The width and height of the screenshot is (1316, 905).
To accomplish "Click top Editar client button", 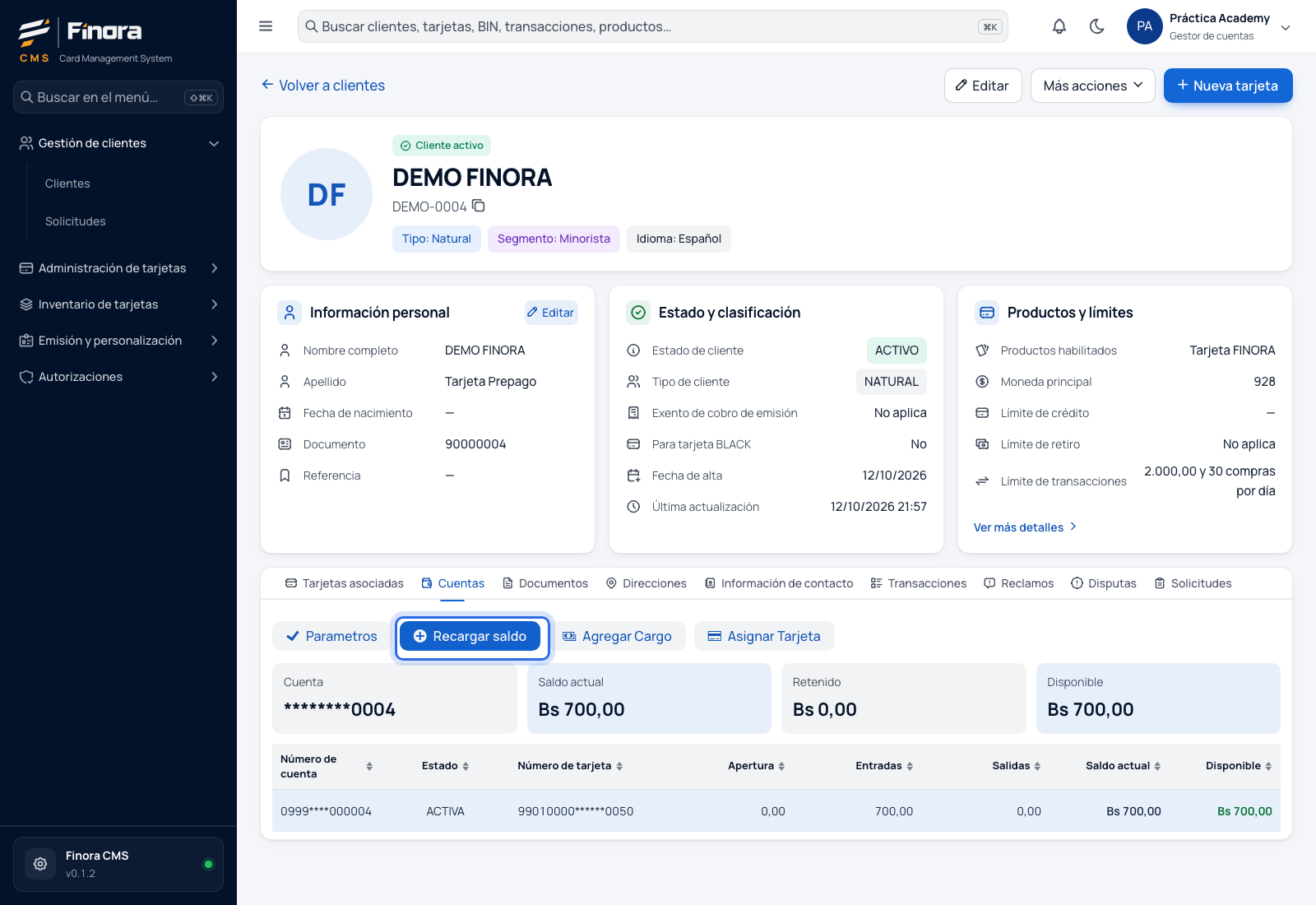I will 983,86.
